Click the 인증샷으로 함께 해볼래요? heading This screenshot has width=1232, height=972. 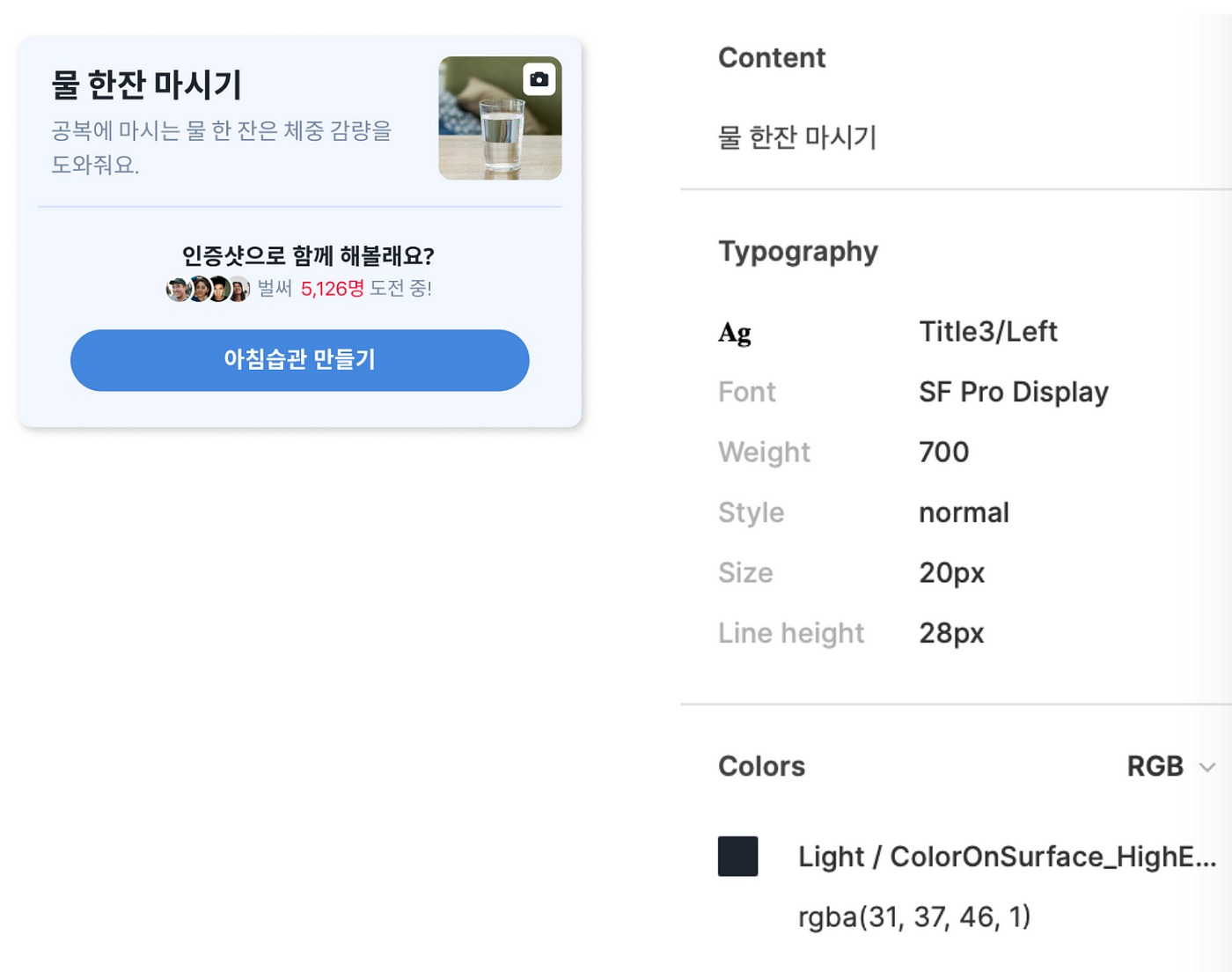(308, 256)
